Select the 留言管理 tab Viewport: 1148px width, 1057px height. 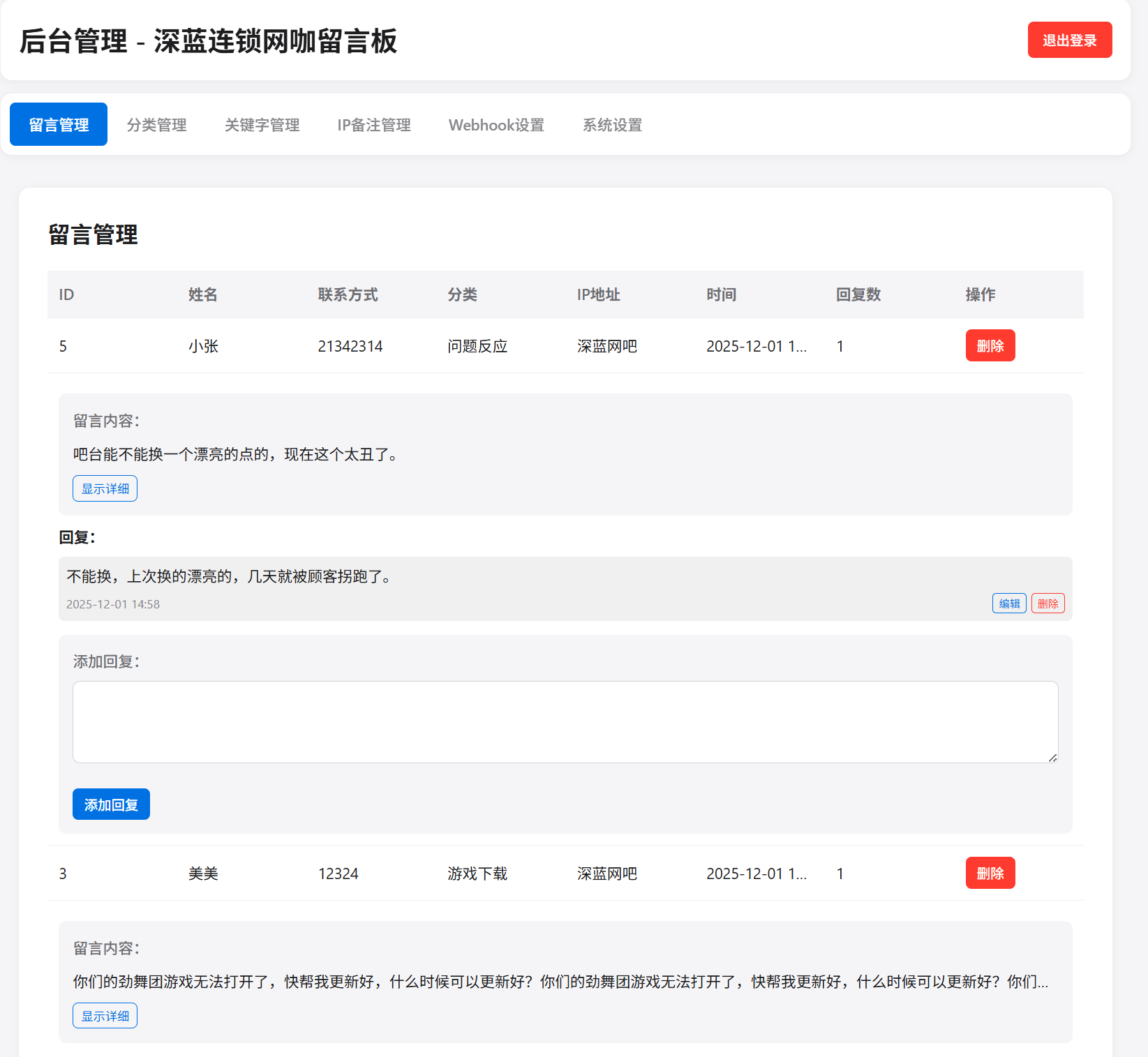tap(58, 123)
